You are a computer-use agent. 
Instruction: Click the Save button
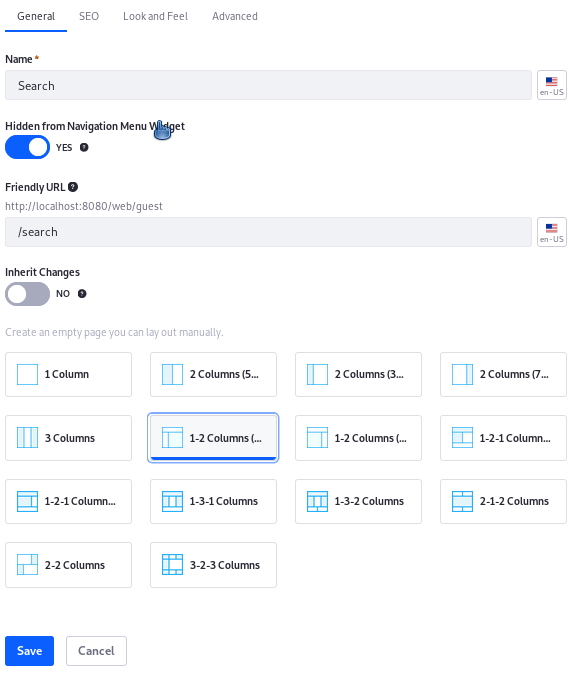tap(29, 651)
